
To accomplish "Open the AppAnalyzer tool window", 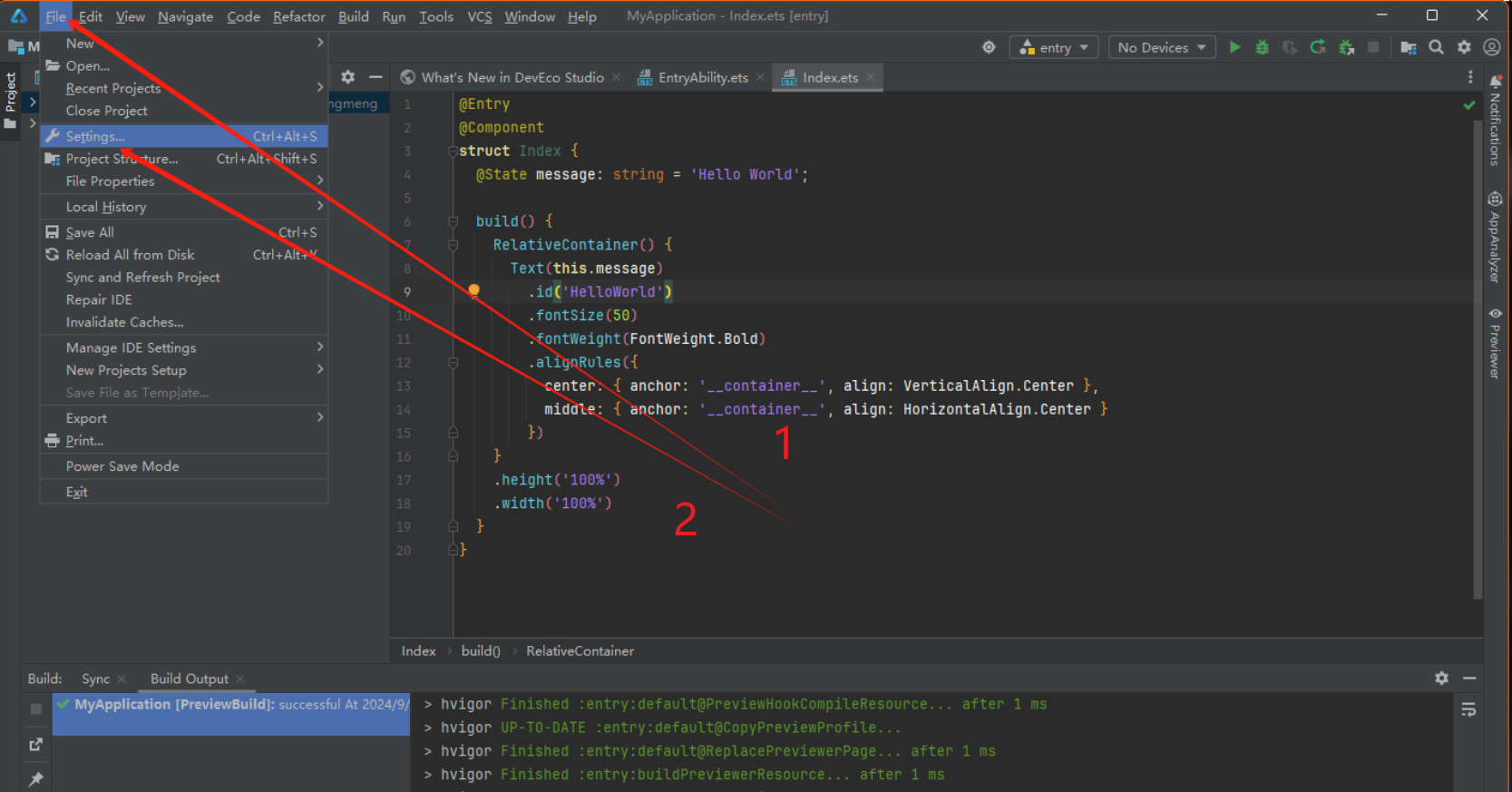I will coord(1496,237).
